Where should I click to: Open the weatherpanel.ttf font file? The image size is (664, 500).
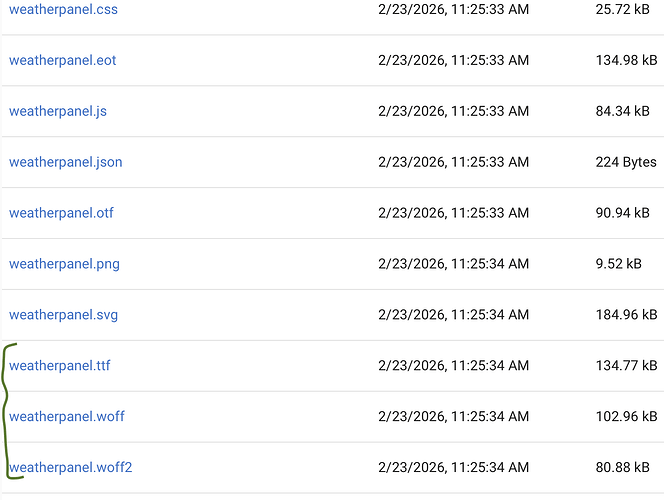pyautogui.click(x=60, y=365)
